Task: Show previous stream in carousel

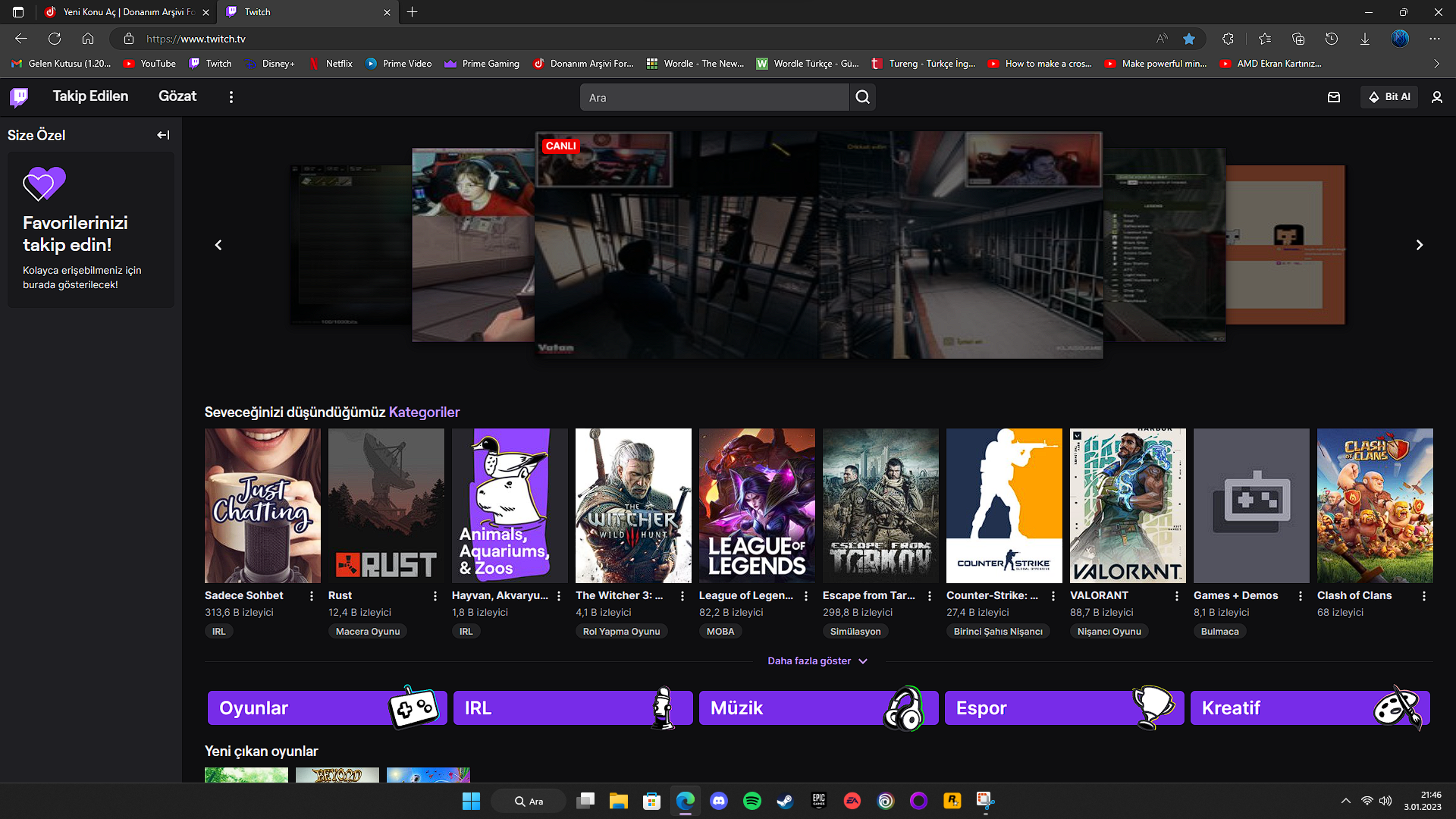Action: [x=218, y=245]
